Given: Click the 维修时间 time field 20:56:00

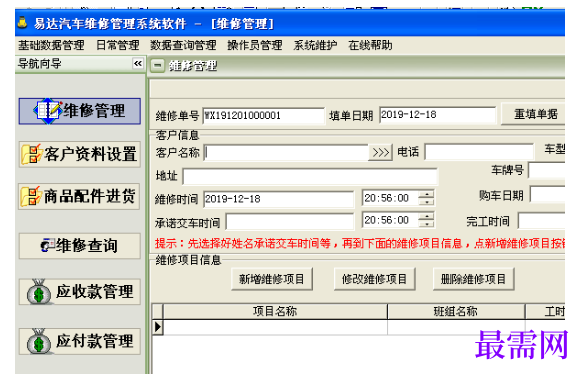Looking at the screenshot, I should pos(390,198).
